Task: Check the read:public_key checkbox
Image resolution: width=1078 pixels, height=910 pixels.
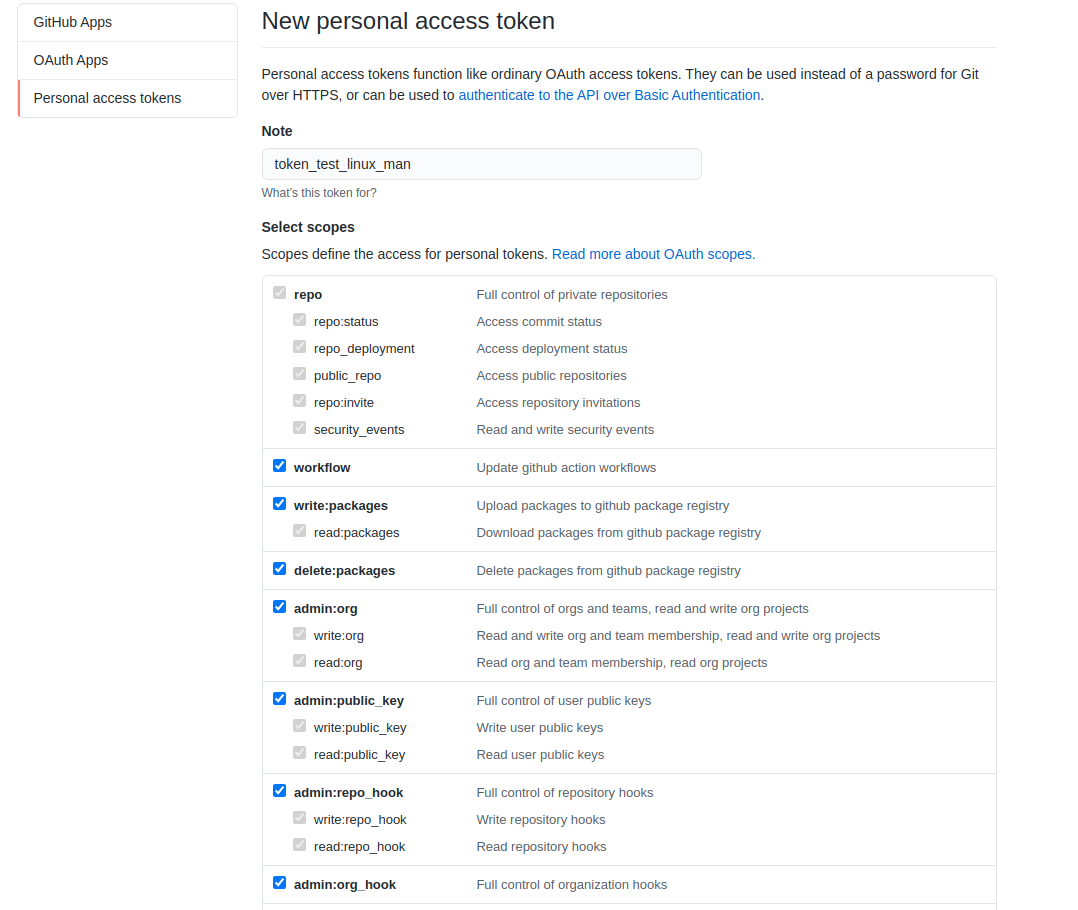Action: (x=299, y=752)
